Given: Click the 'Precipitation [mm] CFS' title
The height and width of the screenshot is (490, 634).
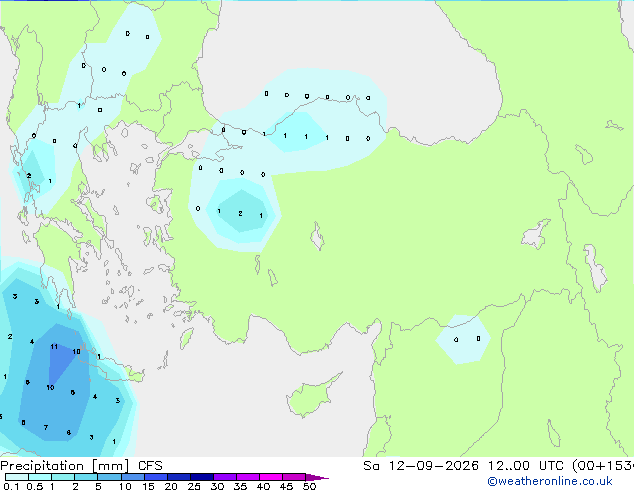Looking at the screenshot, I should [81, 466].
